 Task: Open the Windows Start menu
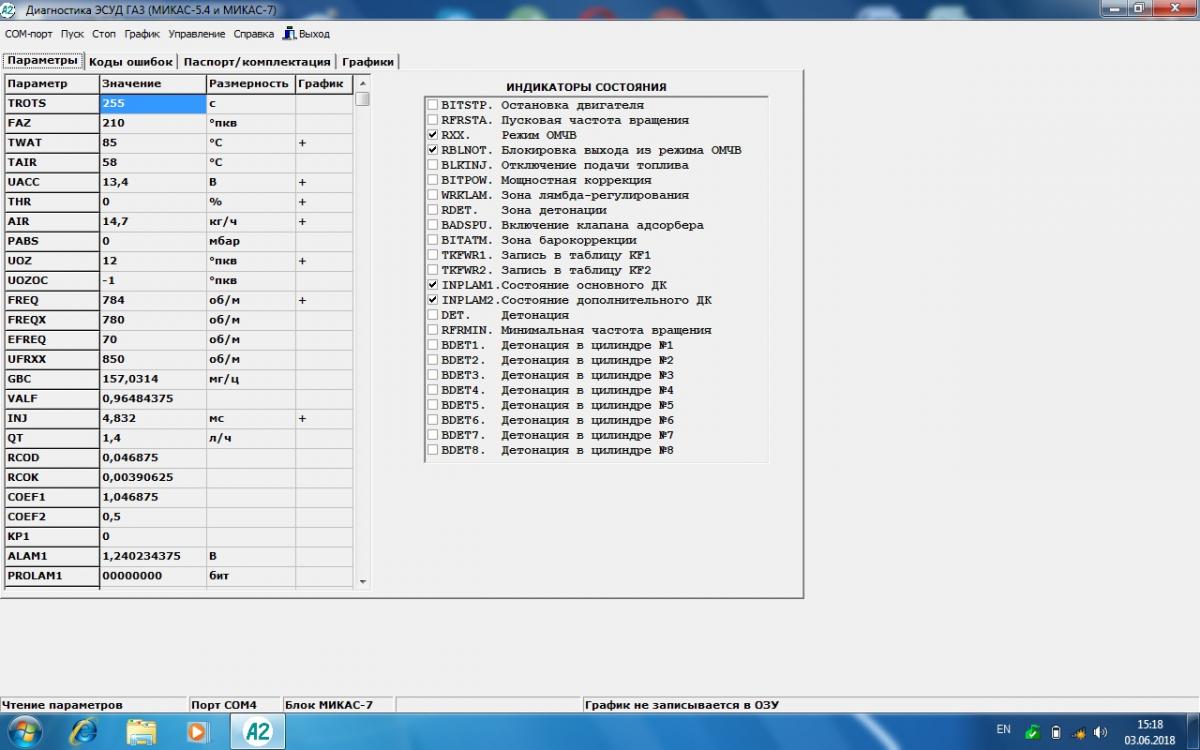pos(24,731)
